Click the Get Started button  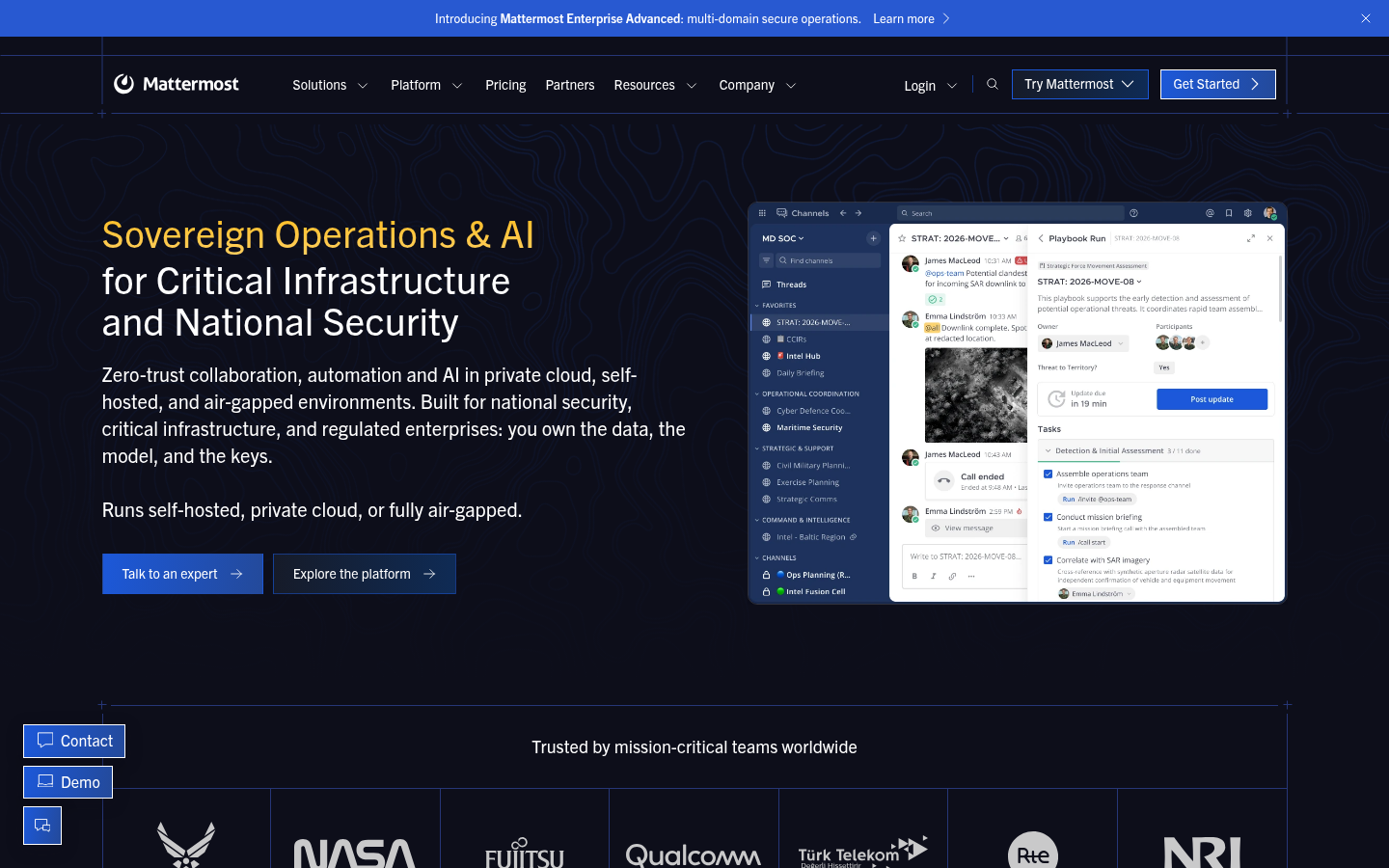[1217, 84]
